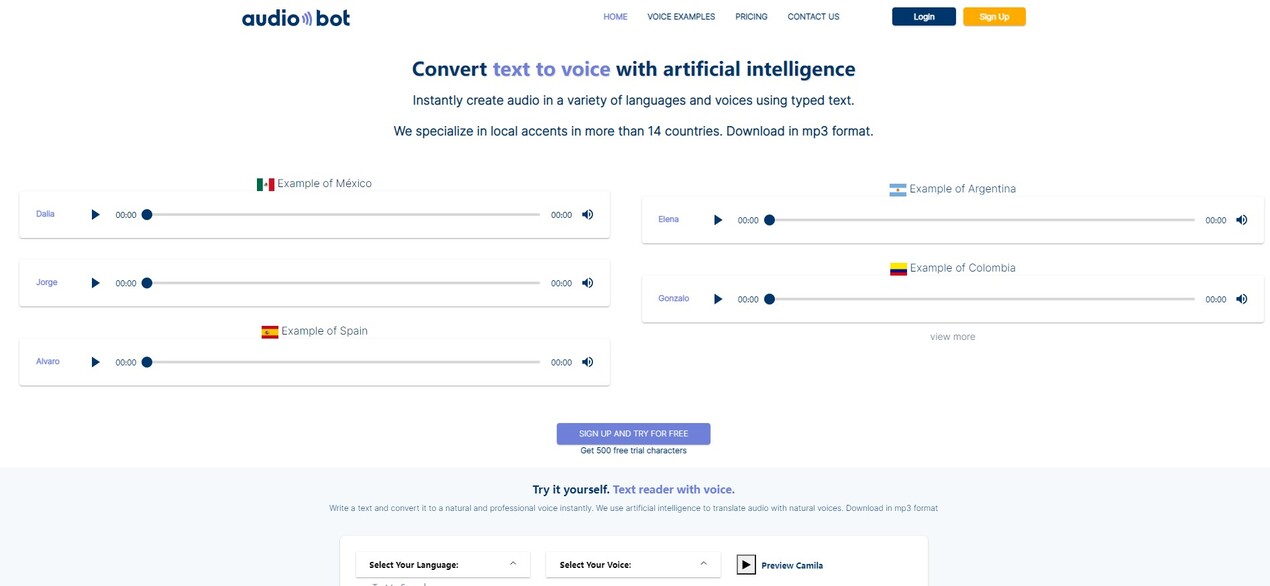Play Gonzalo's Colombia voice sample
Image resolution: width=1270 pixels, height=586 pixels.
tap(718, 299)
